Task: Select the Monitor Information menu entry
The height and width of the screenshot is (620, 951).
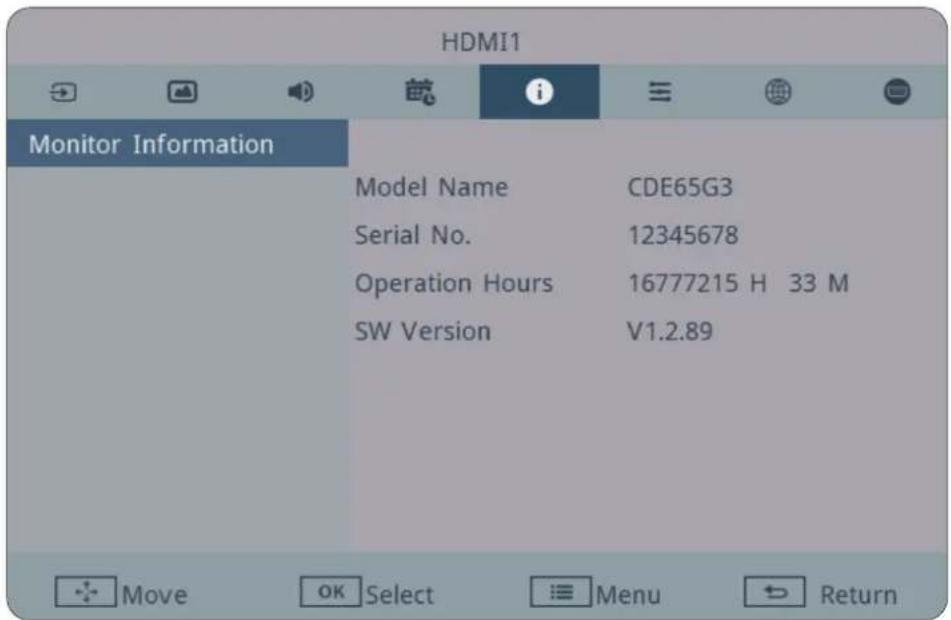Action: pos(177,143)
